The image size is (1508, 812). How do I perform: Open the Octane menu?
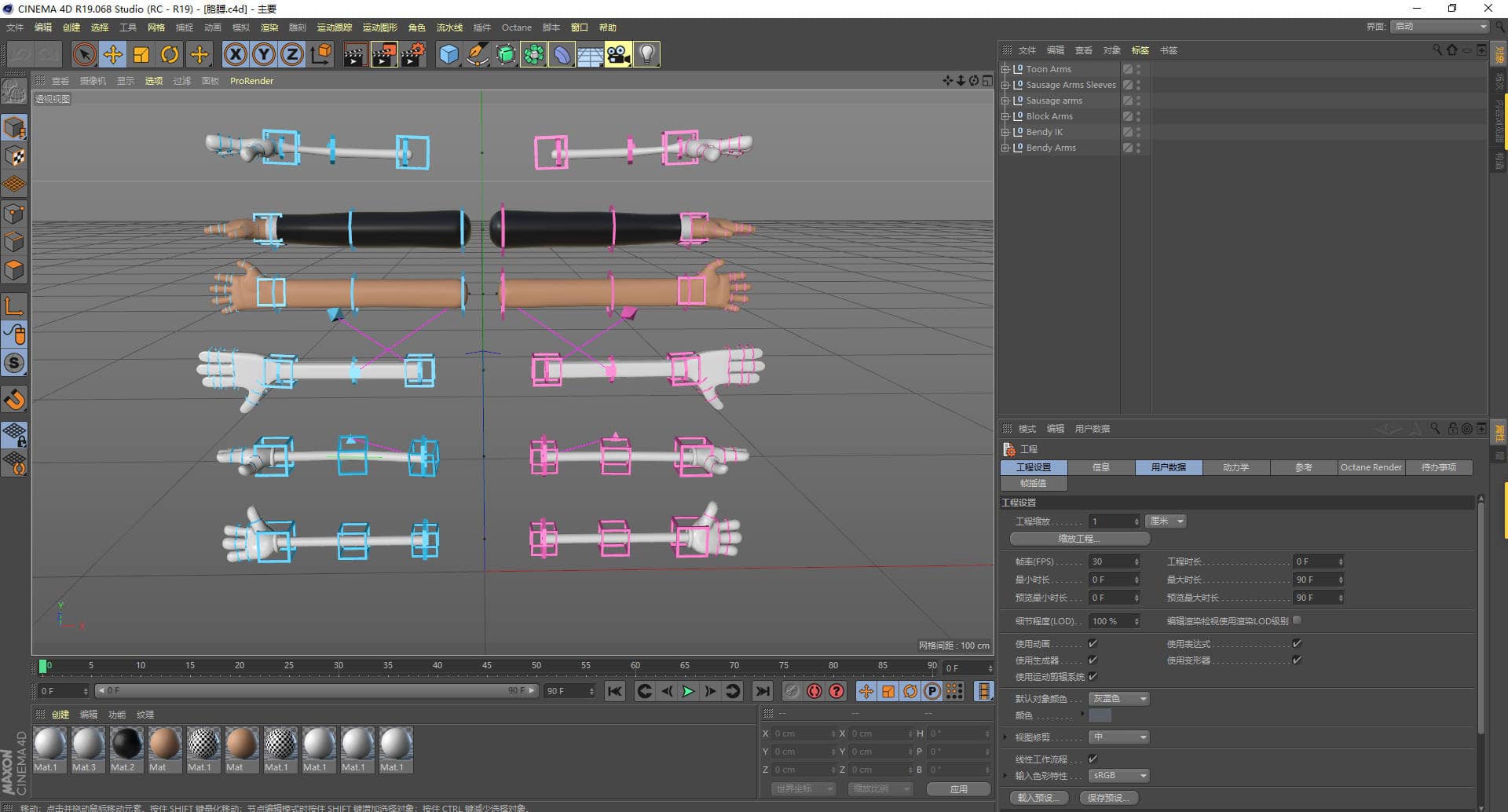tap(516, 27)
